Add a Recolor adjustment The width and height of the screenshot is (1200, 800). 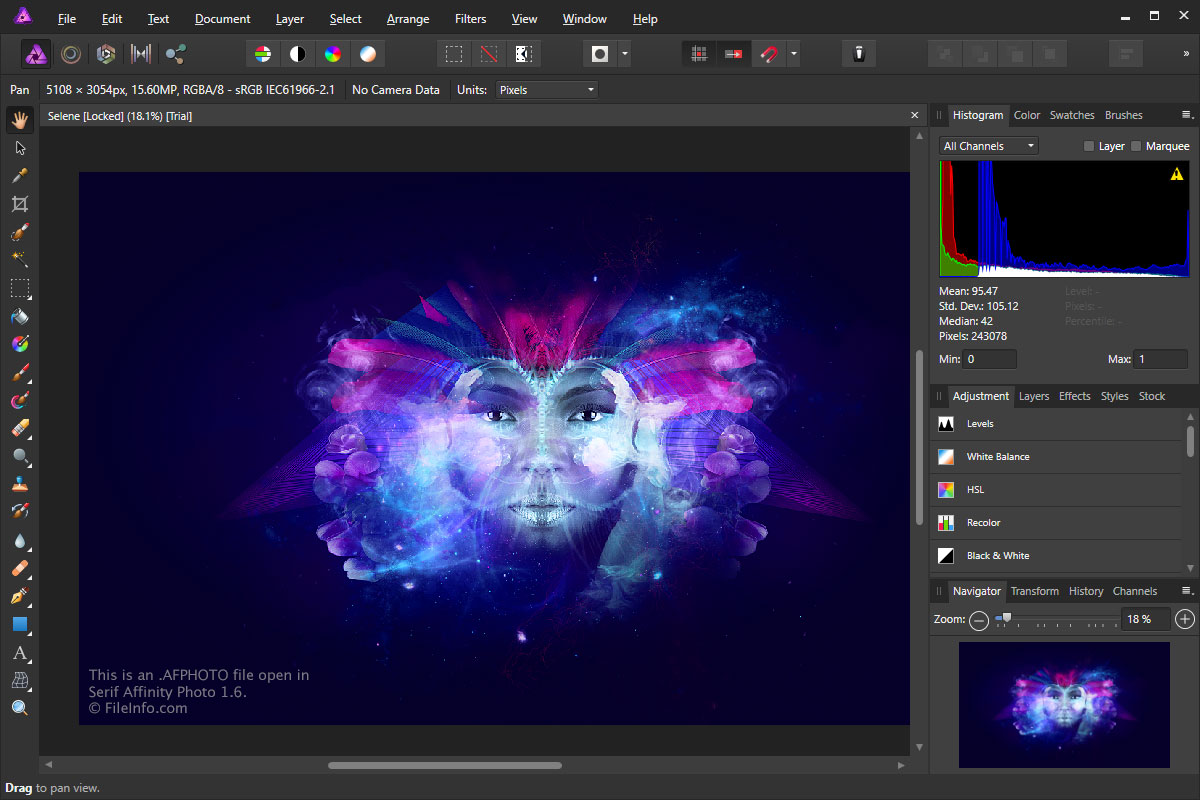coord(1056,523)
